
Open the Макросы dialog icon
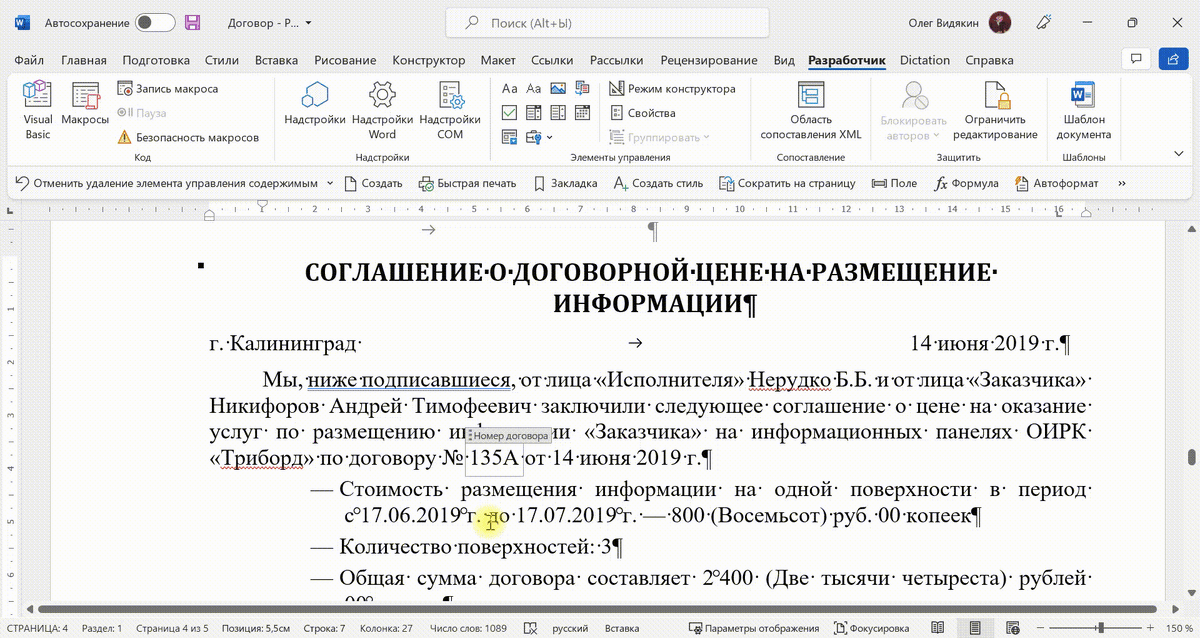[84, 100]
